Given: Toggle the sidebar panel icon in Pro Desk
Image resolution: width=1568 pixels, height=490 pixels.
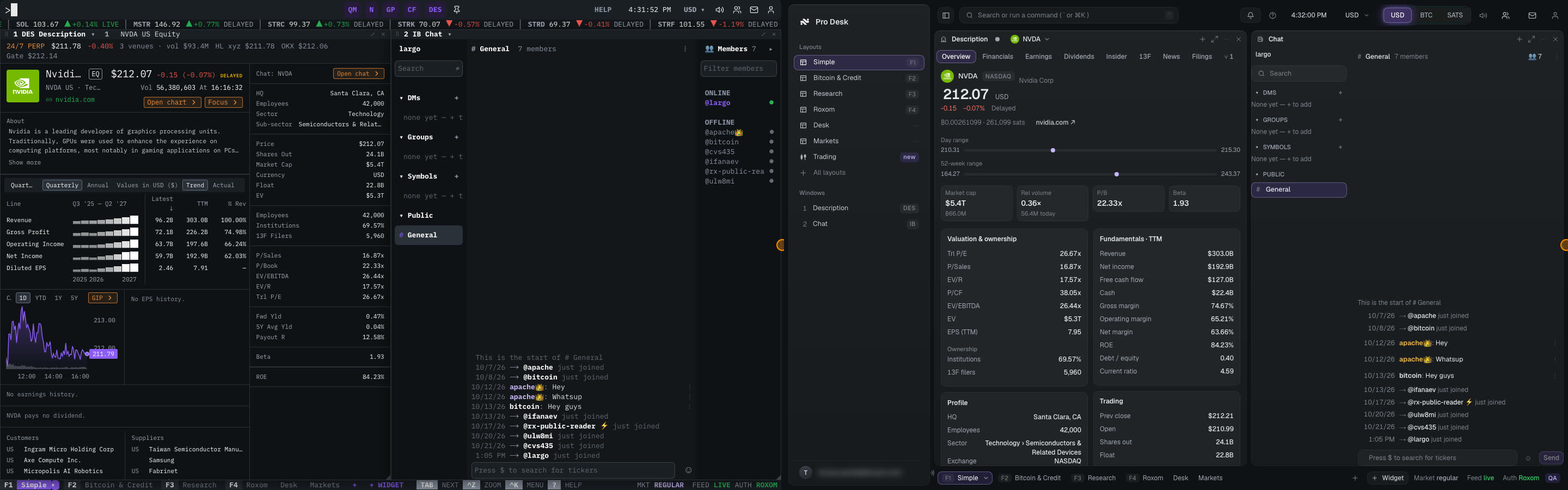Looking at the screenshot, I should click(946, 15).
